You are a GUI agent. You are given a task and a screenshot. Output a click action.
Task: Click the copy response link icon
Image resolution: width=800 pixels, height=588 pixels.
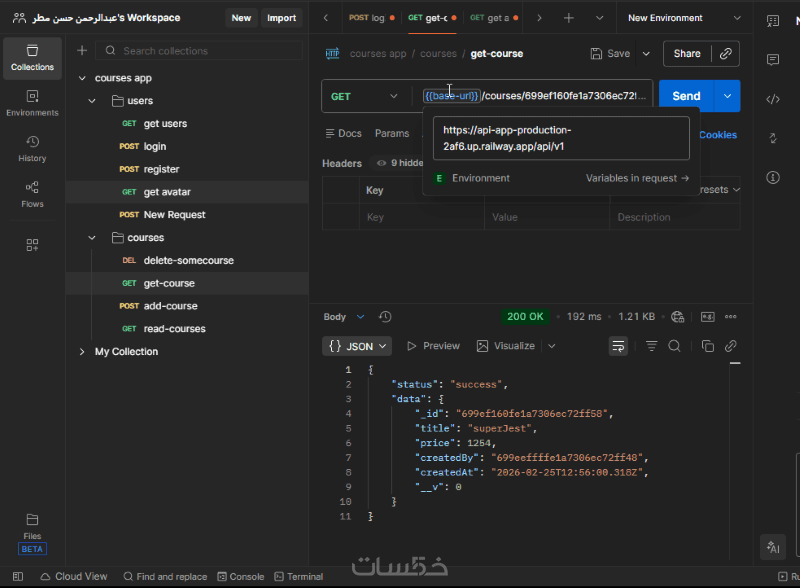pyautogui.click(x=731, y=346)
